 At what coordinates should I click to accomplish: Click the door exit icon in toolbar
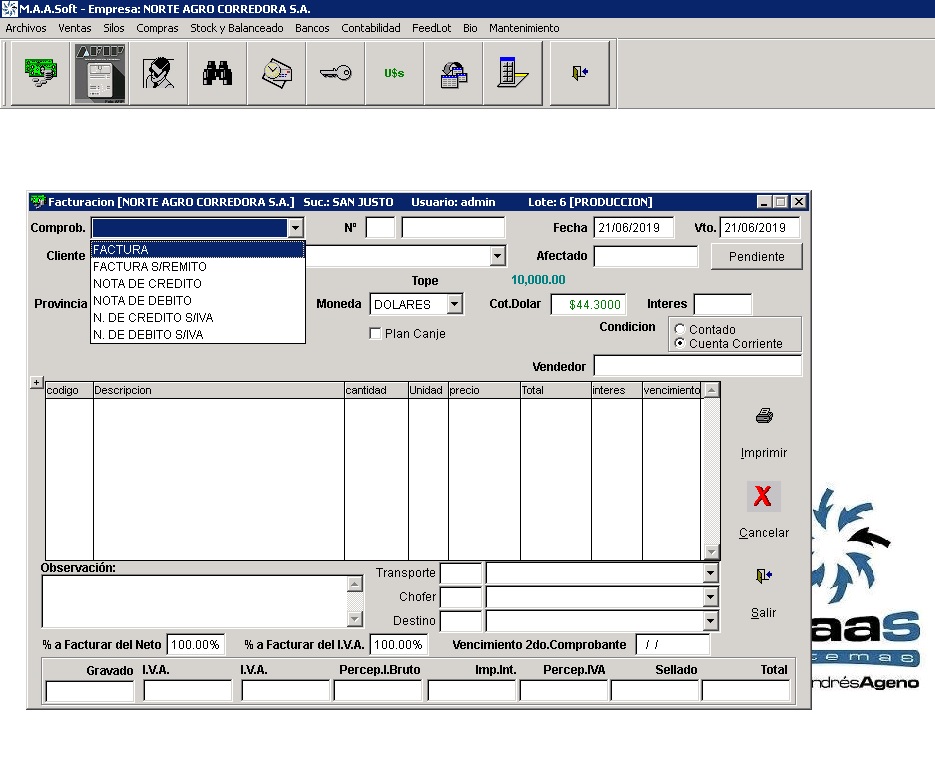579,73
